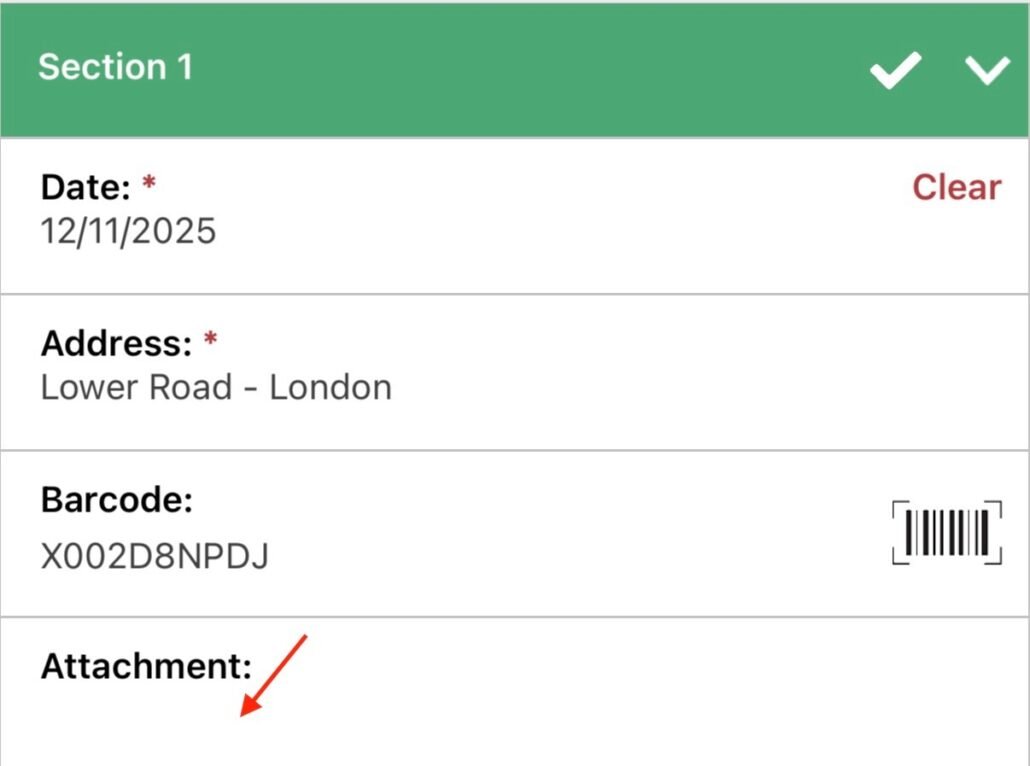
Task: Edit the barcode value X002D8NPDJ
Action: click(155, 556)
